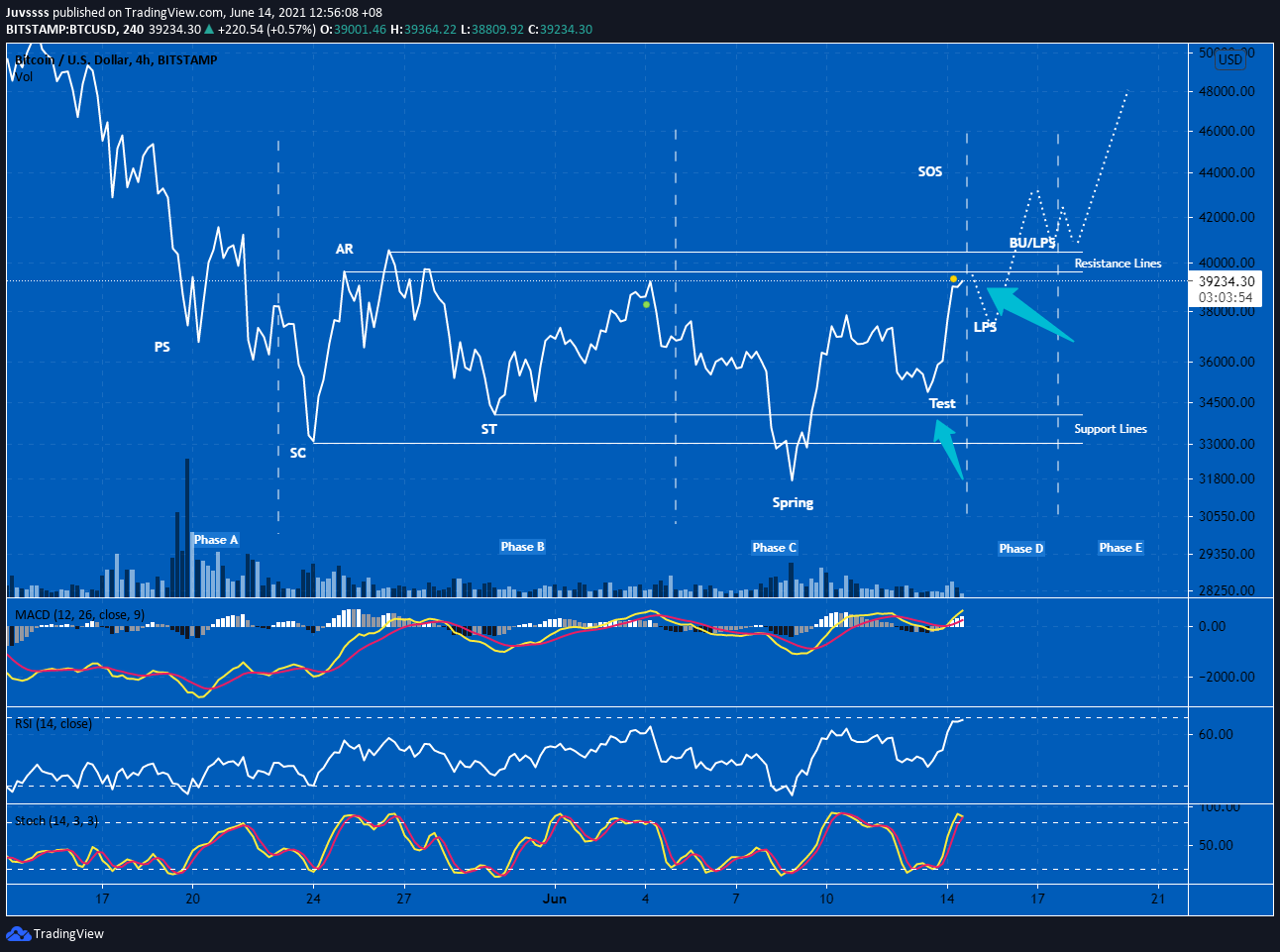Select the 'Phase C' label box
This screenshot has width=1280, height=952.
(775, 548)
